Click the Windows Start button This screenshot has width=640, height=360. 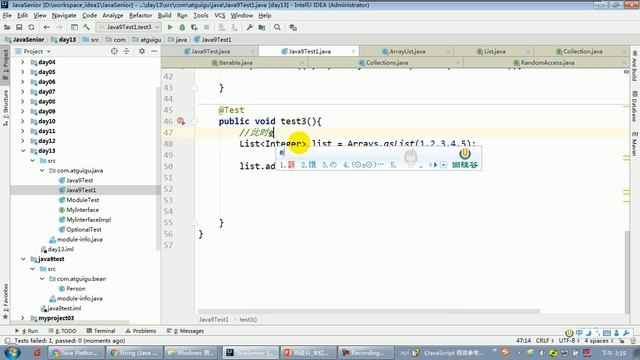11,352
